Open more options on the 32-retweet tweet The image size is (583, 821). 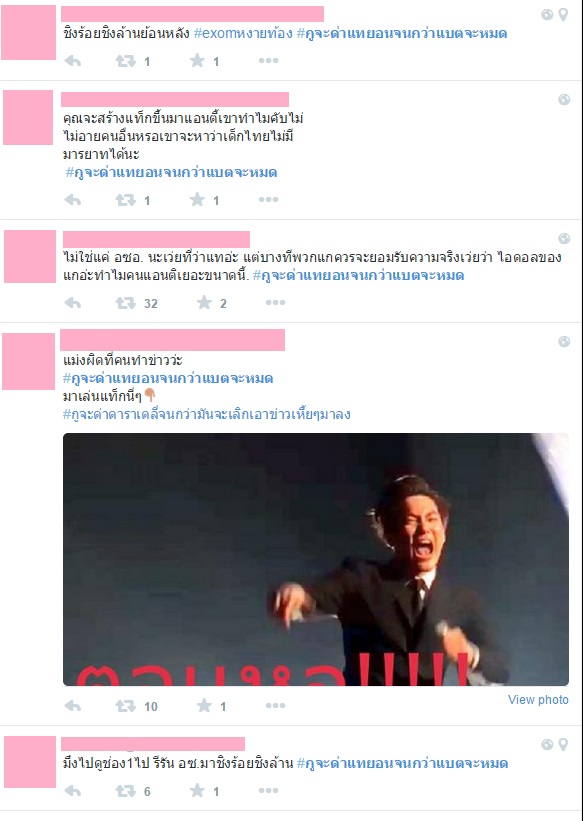click(275, 303)
